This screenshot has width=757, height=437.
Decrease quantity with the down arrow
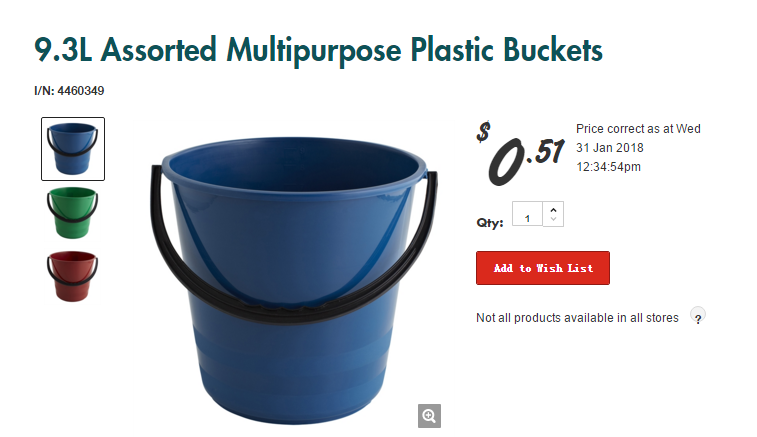click(x=553, y=220)
